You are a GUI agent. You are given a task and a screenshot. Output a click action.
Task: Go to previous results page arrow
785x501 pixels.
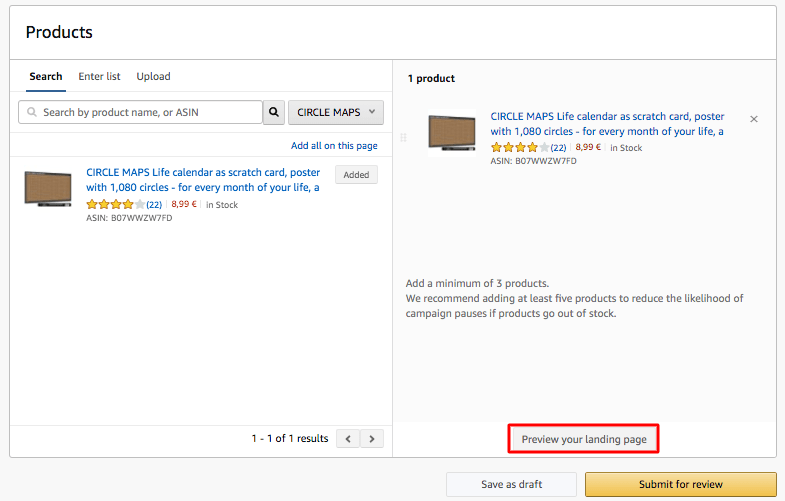click(x=348, y=439)
